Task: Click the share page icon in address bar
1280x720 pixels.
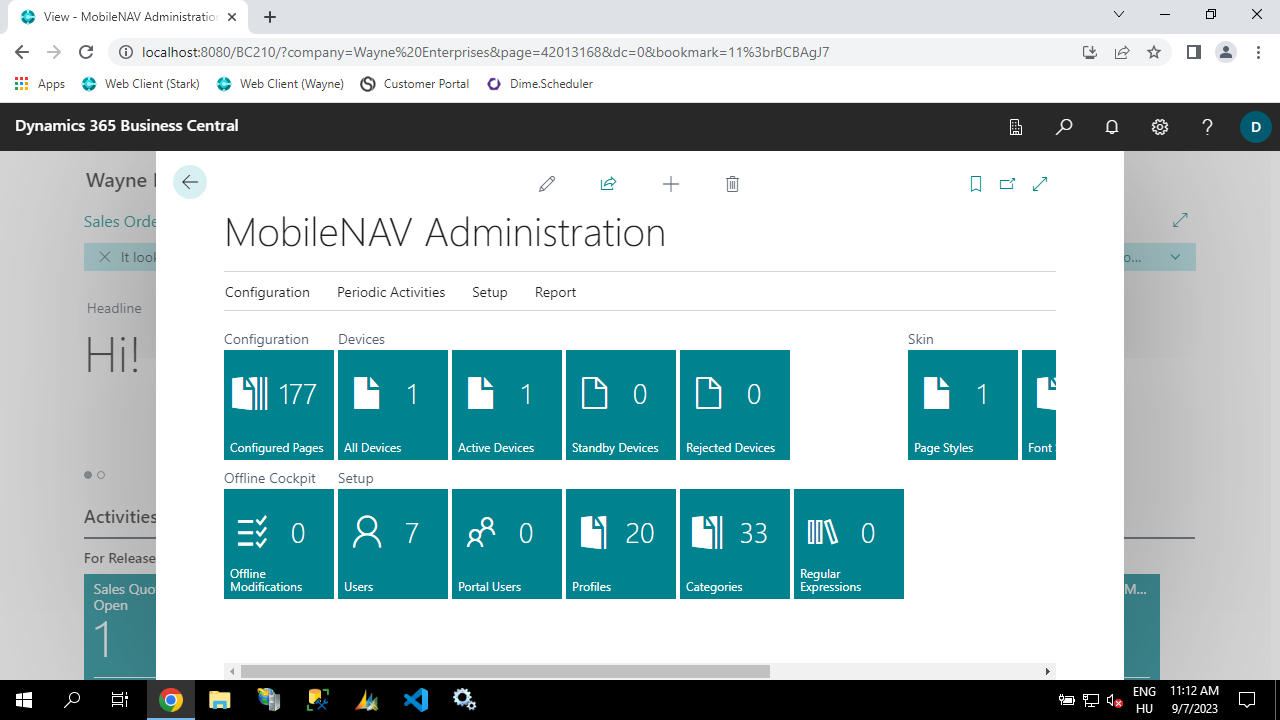Action: pyautogui.click(x=1122, y=52)
